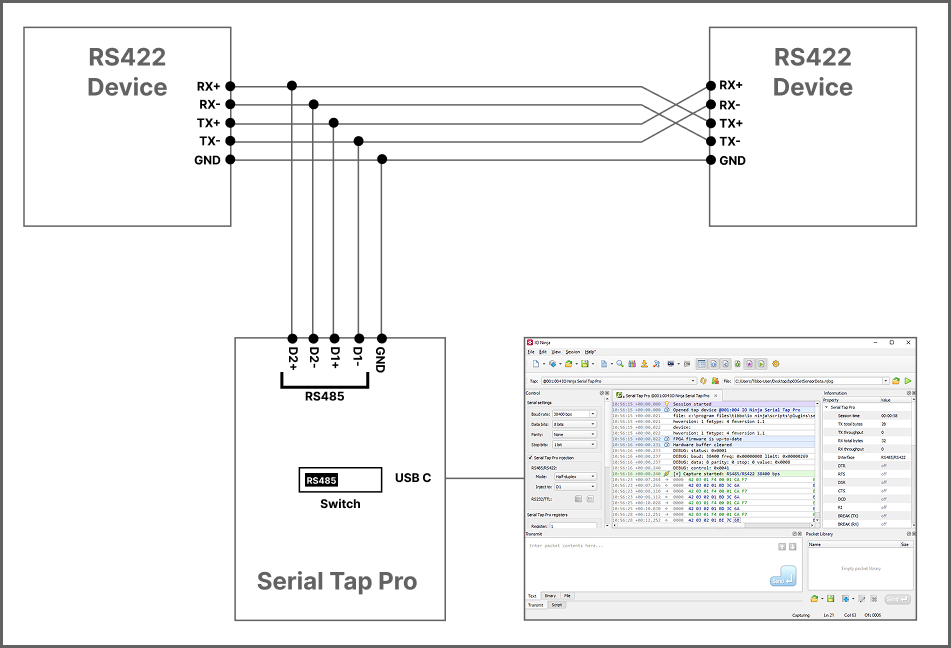
Task: Toggle the highlighted table-view toolbar button
Action: coord(702,363)
